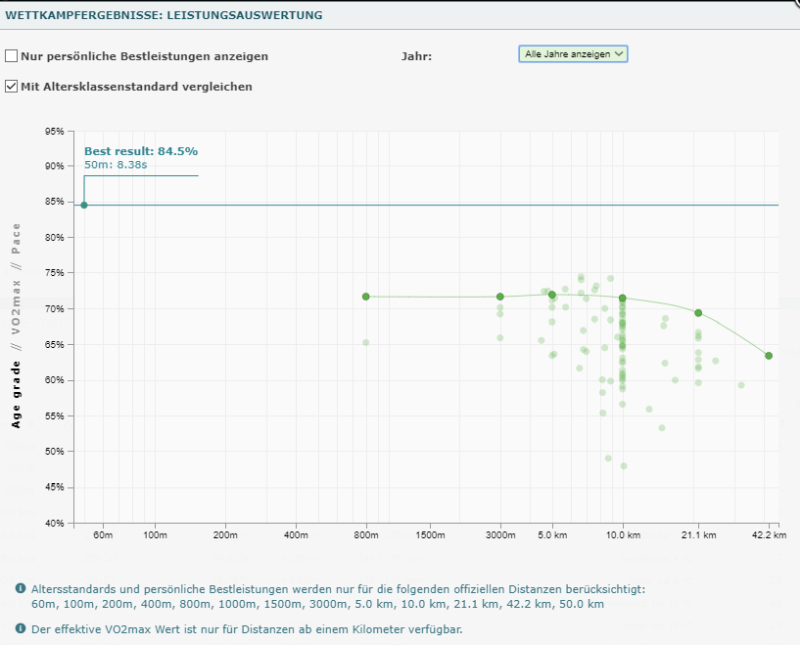Switch the Y-axis to Pace

(x=16, y=240)
